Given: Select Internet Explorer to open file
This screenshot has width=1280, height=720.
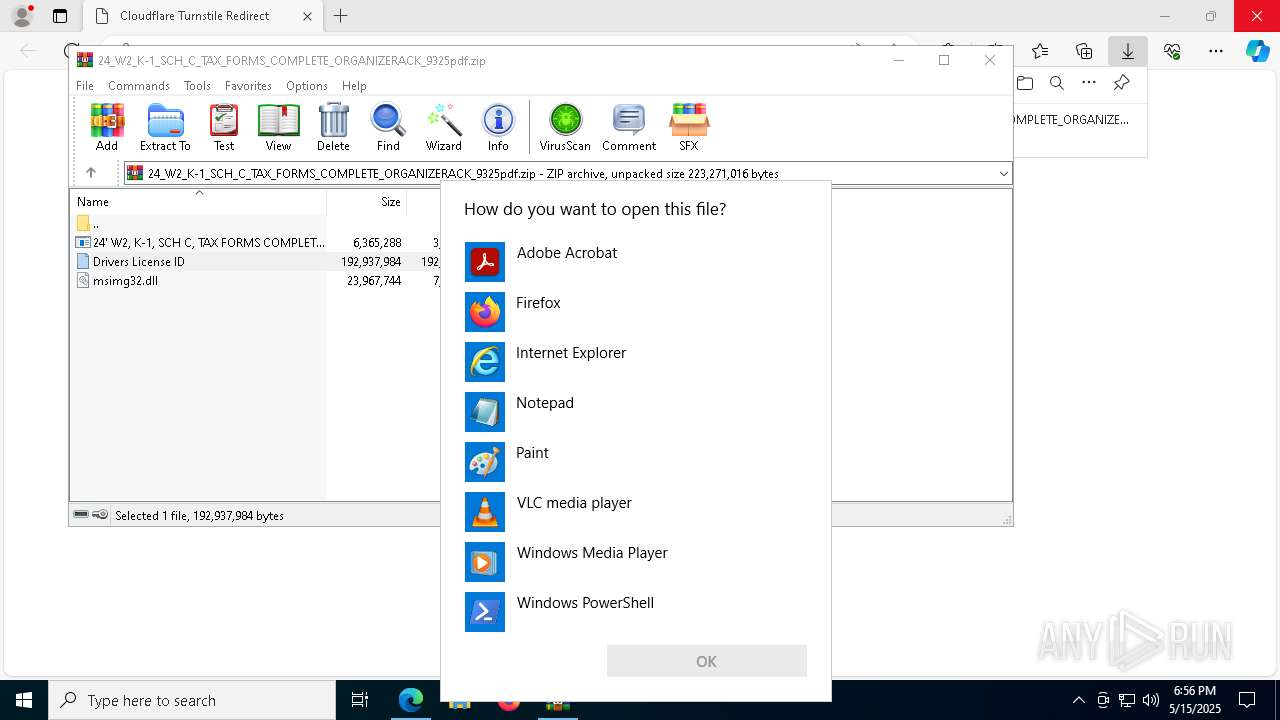Looking at the screenshot, I should pyautogui.click(x=636, y=362).
